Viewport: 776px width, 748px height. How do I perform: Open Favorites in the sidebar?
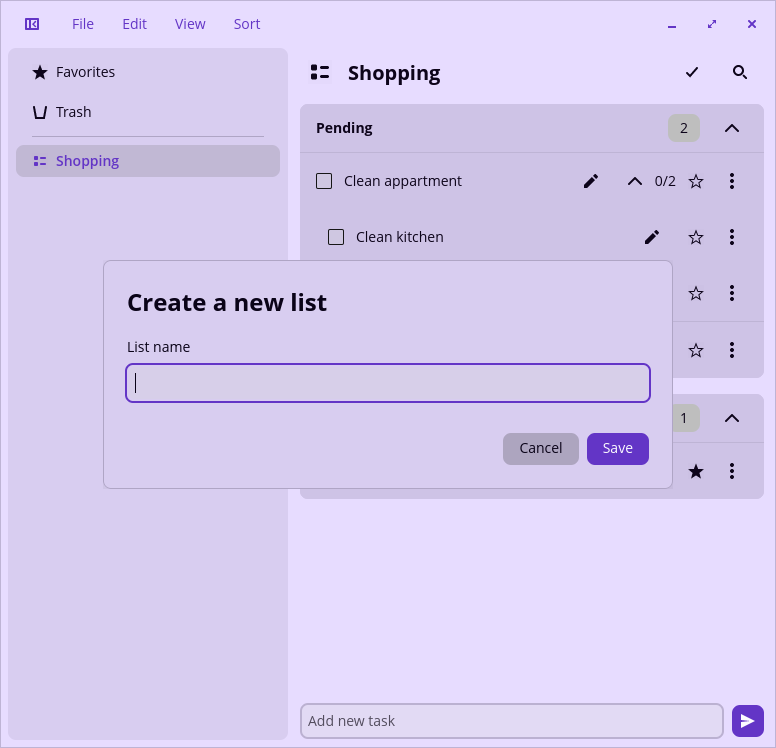[x=148, y=72]
